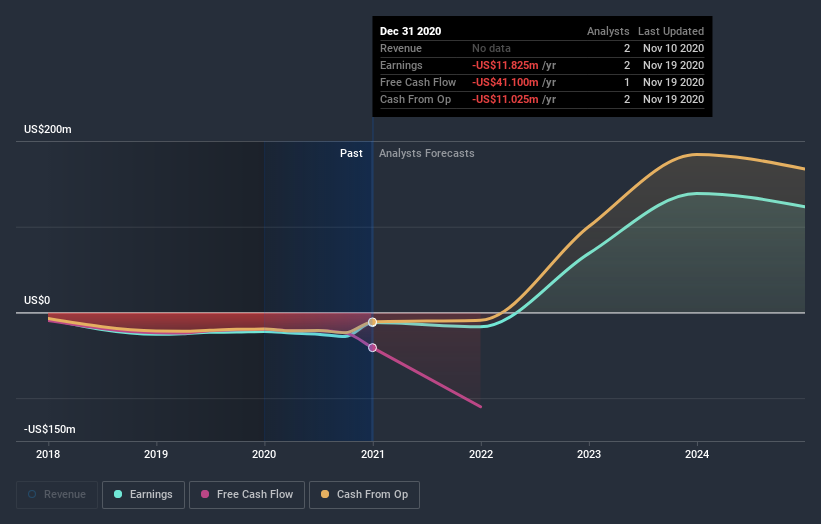
Task: Click the Past region label
Action: tap(351, 153)
